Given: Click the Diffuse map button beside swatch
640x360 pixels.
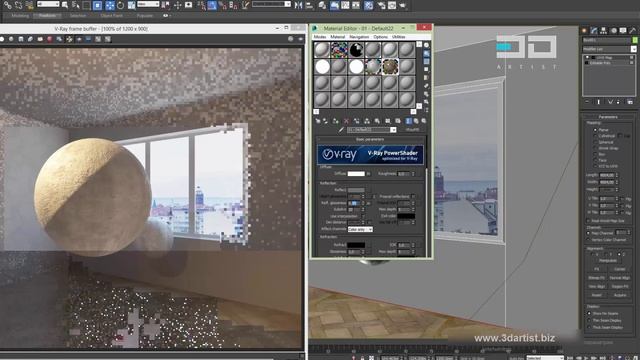Looking at the screenshot, I should [368, 174].
